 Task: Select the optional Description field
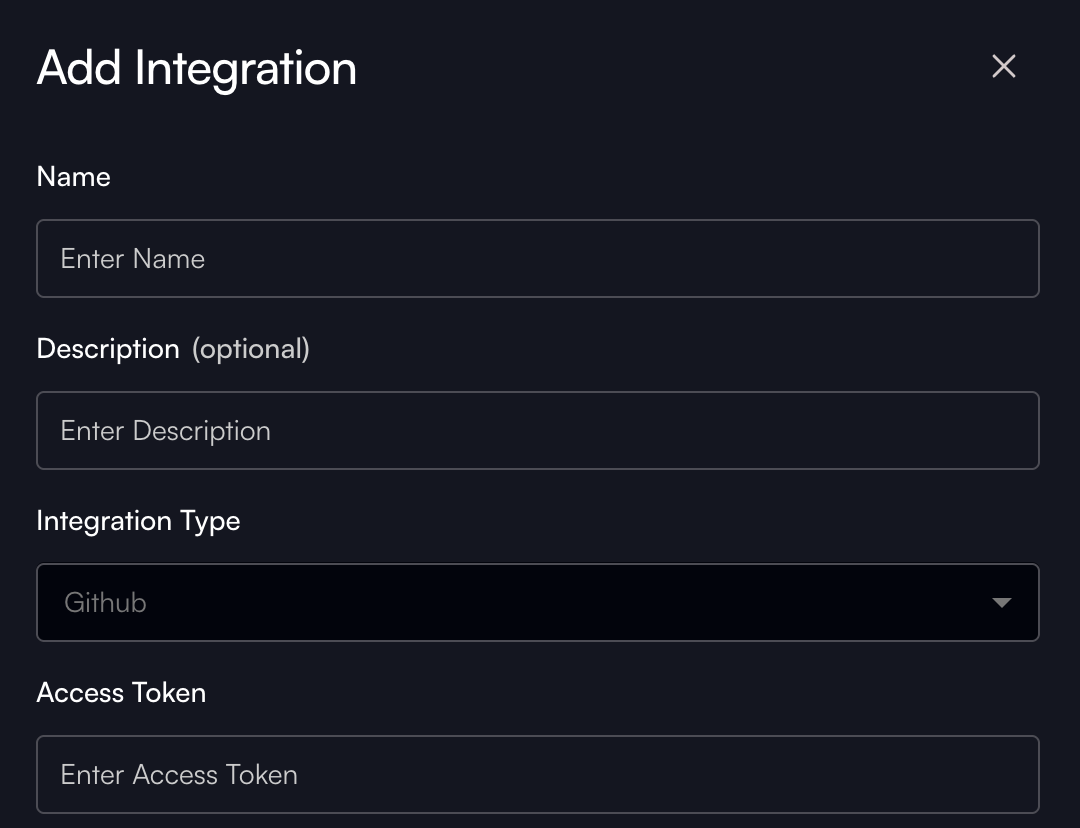point(537,431)
